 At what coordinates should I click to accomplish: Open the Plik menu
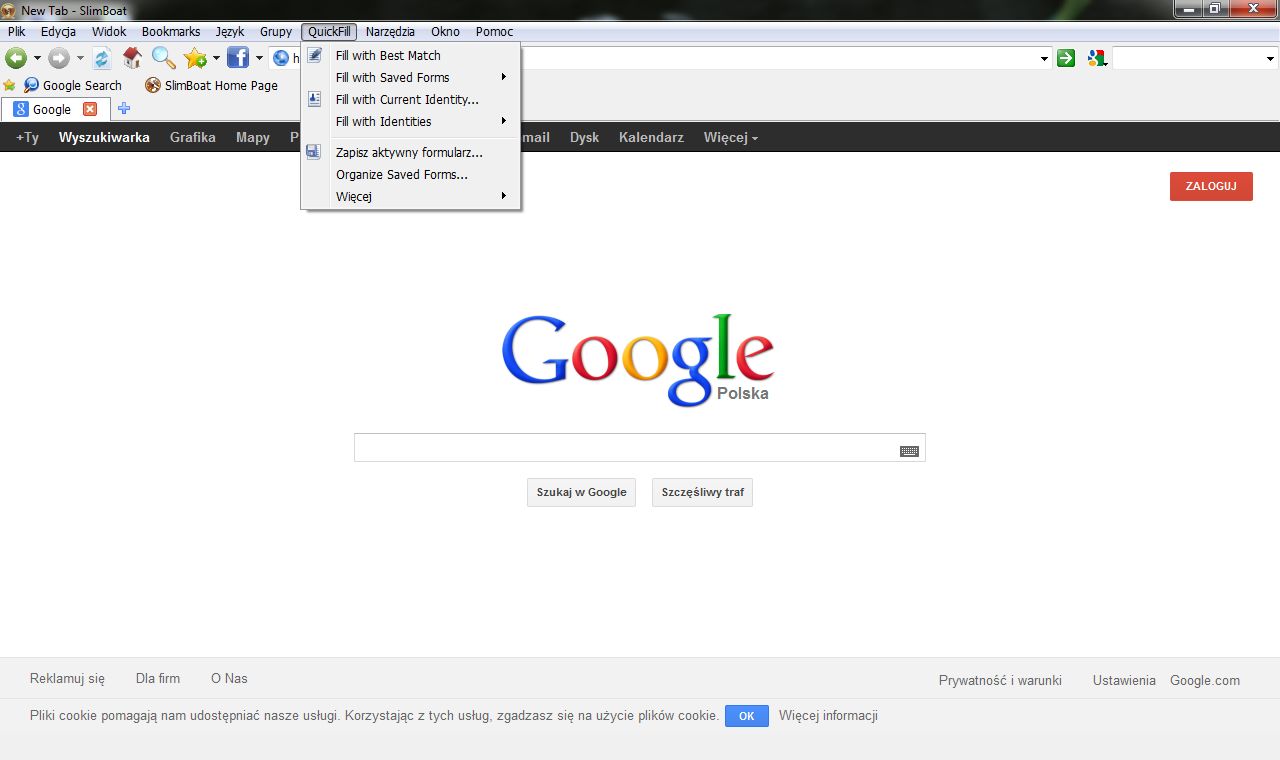pos(17,32)
